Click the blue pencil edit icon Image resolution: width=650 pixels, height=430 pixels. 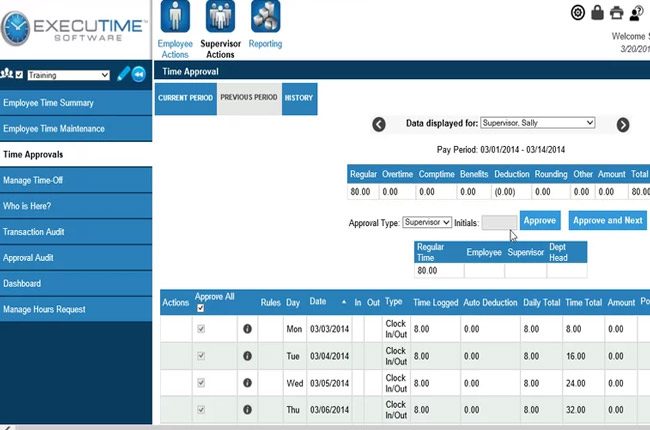(124, 74)
